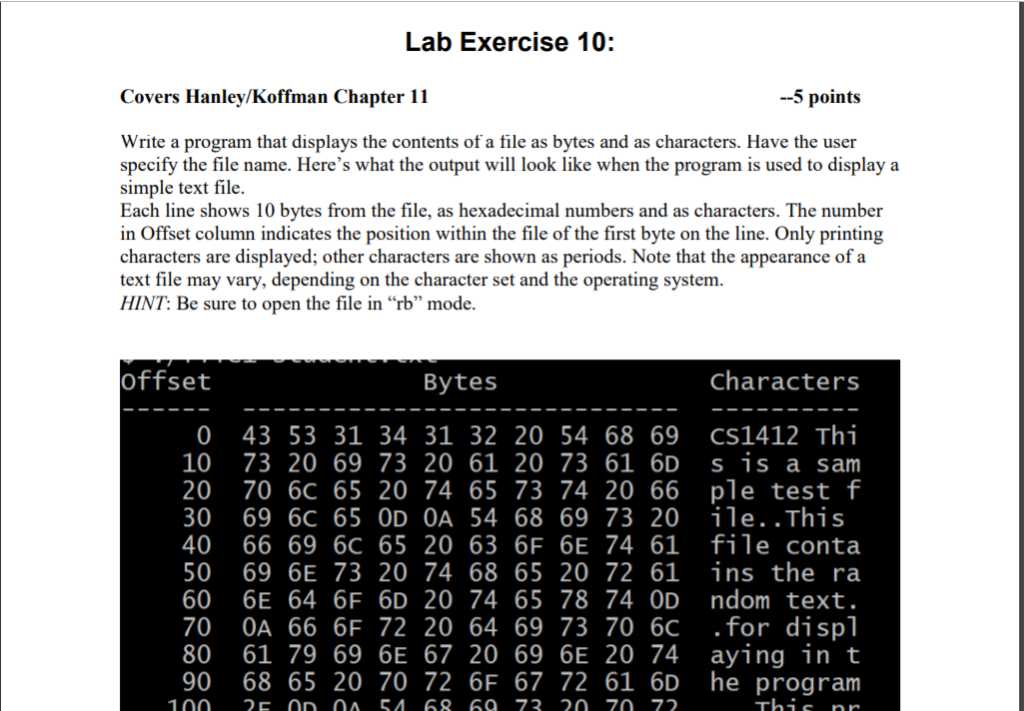Click the characters cell ".for displ"
The height and width of the screenshot is (711, 1024).
tap(784, 628)
